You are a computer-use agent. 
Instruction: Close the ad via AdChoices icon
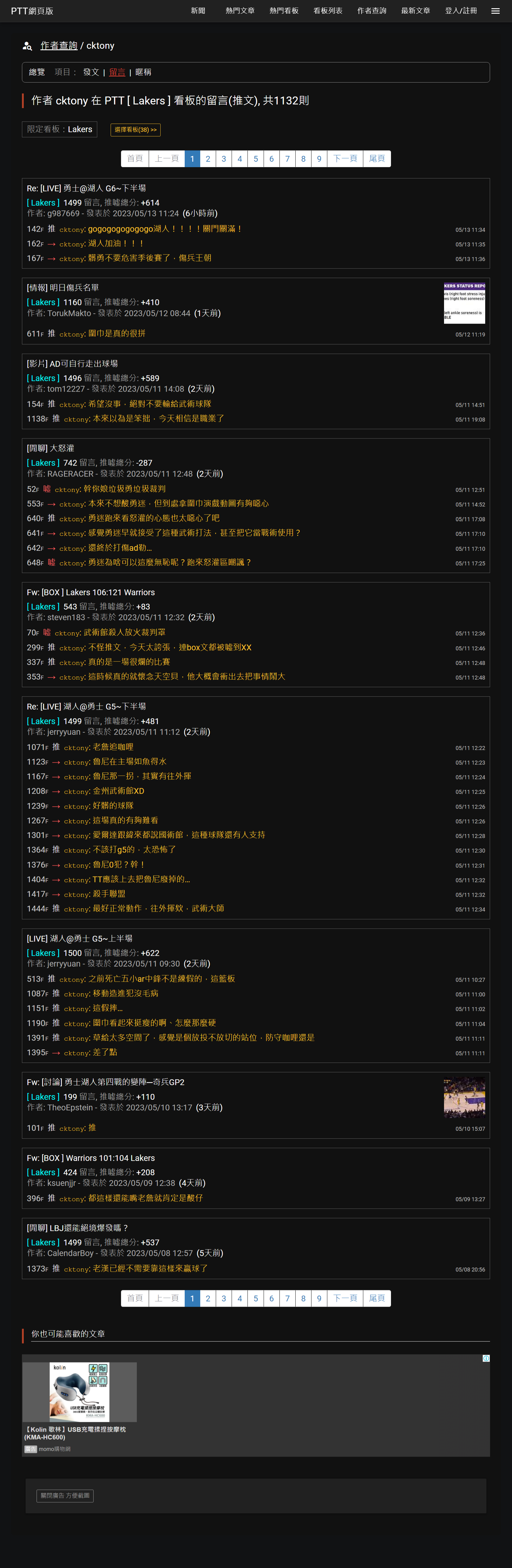486,1359
